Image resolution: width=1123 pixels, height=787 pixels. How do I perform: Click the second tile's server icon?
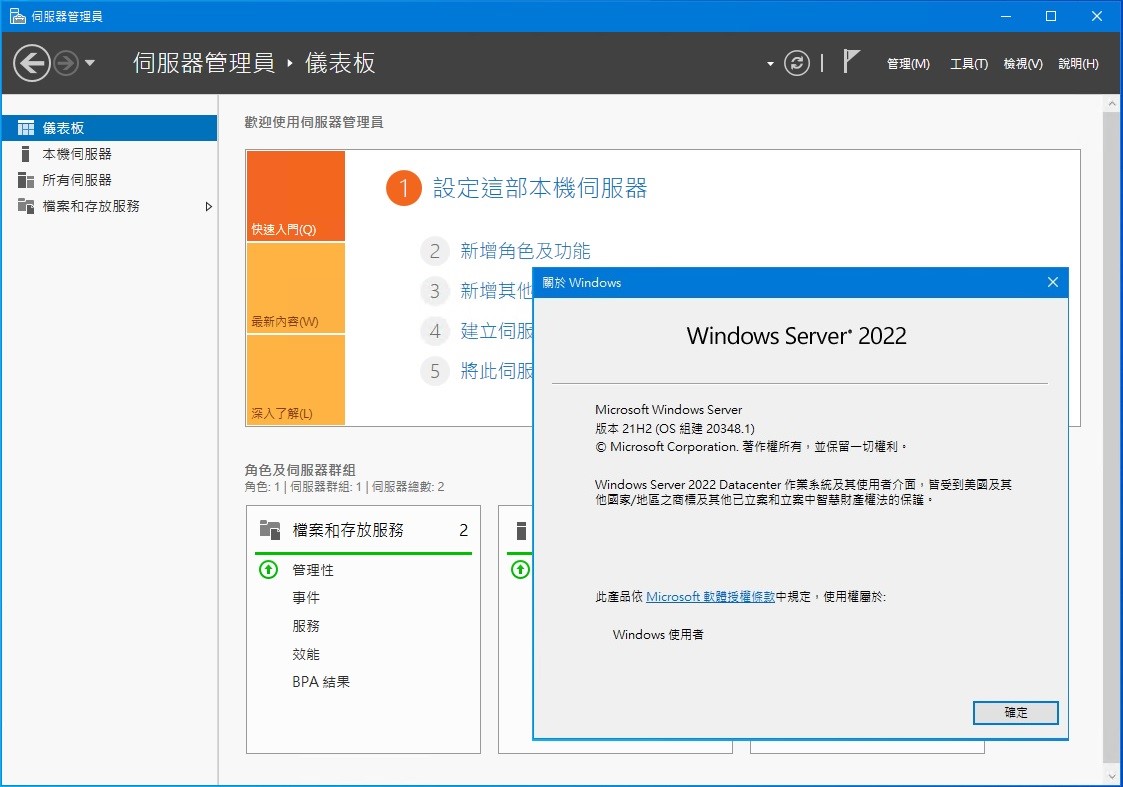click(521, 531)
